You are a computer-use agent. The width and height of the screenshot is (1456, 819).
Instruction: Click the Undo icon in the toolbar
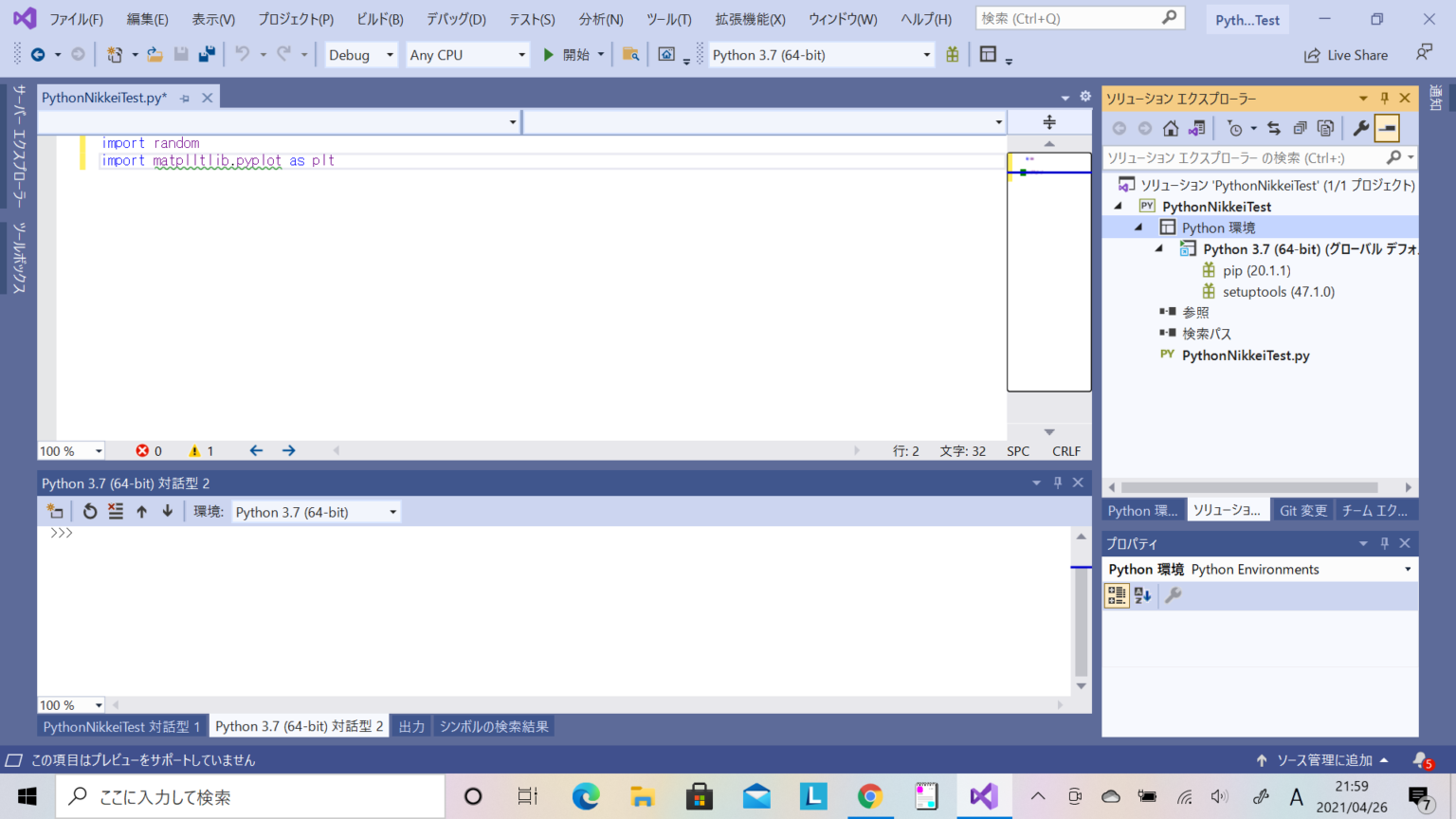244,54
